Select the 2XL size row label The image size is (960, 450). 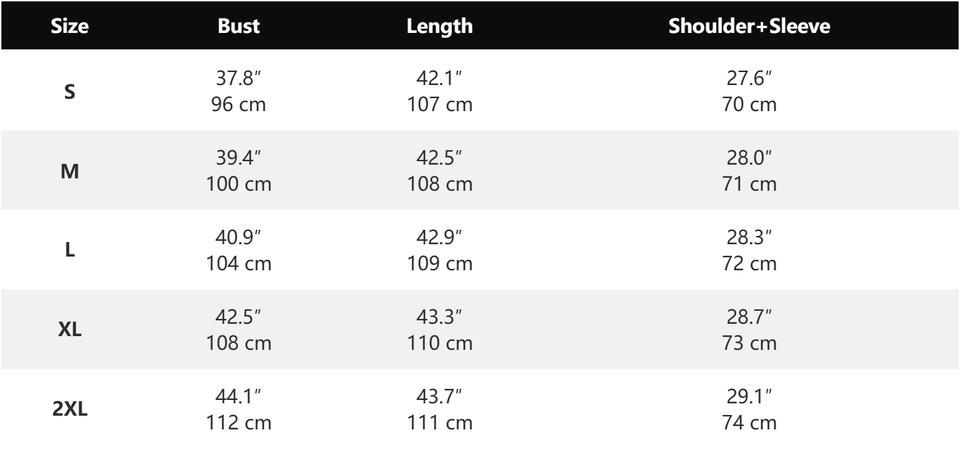[x=70, y=409]
